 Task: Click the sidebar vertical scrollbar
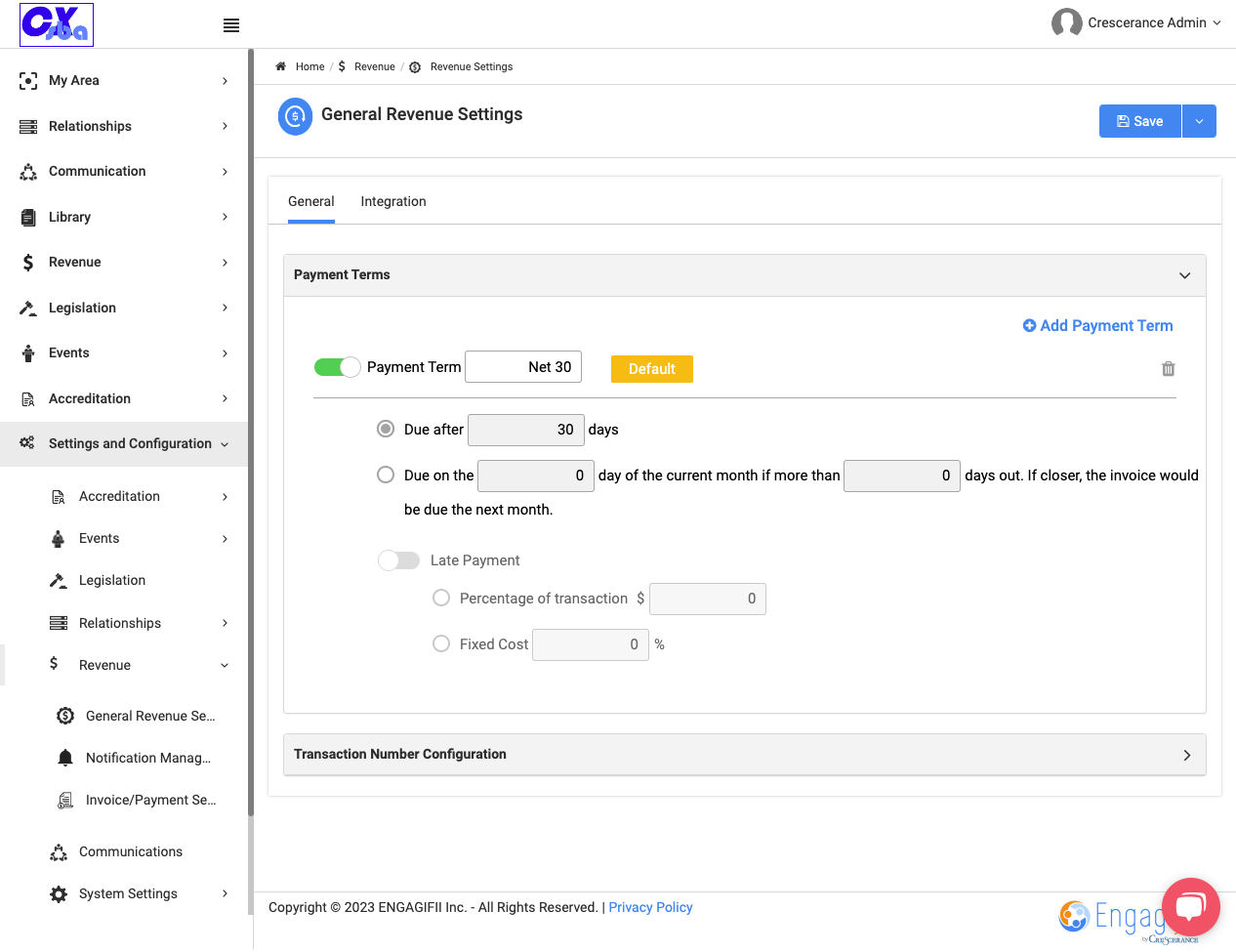[x=251, y=433]
